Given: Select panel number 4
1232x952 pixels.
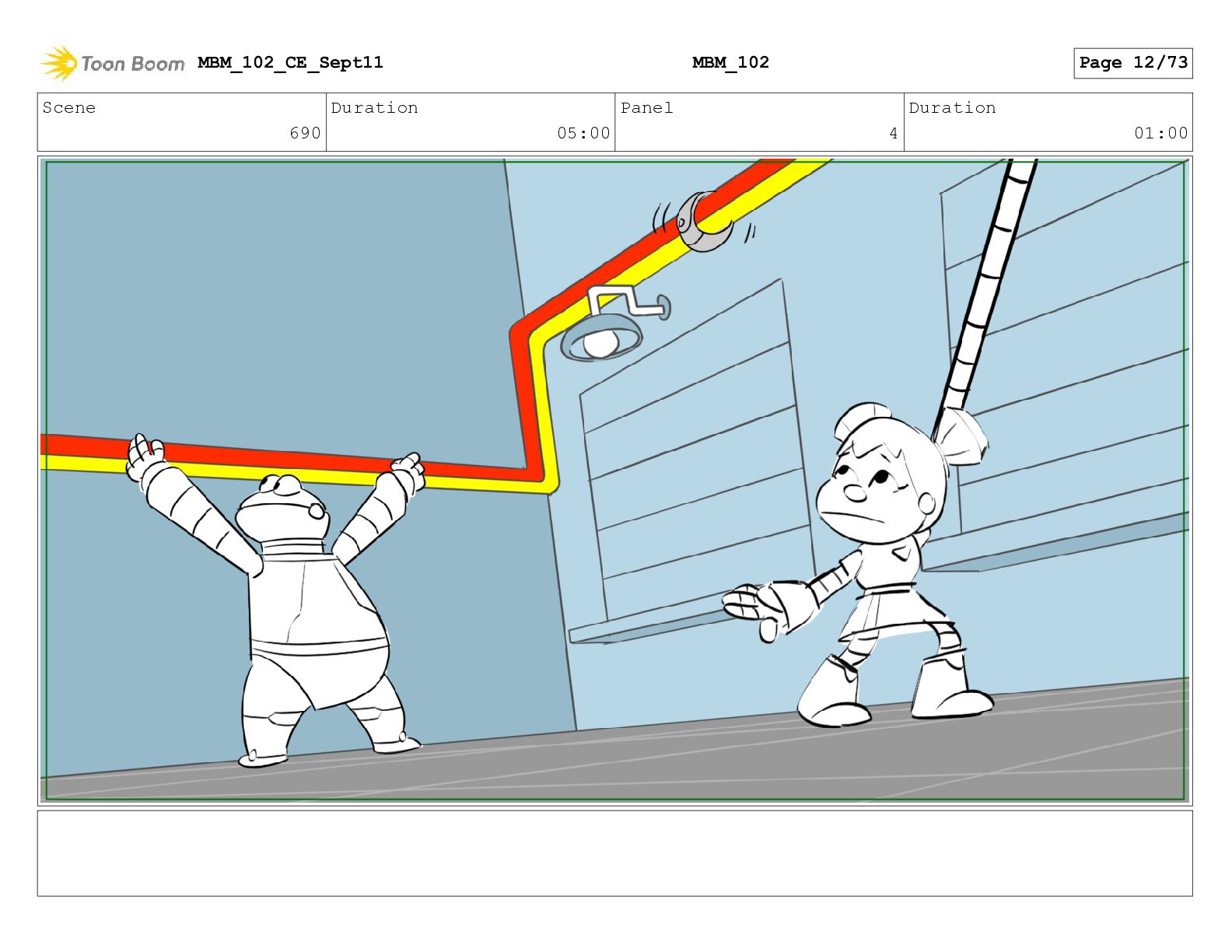Looking at the screenshot, I should click(894, 133).
